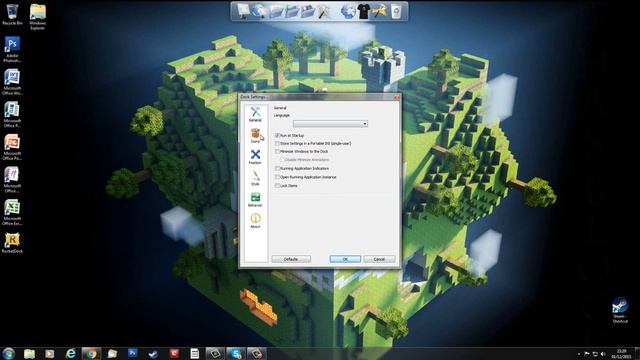Tick the Lock Items checkbox
This screenshot has height=360, width=640.
(278, 186)
